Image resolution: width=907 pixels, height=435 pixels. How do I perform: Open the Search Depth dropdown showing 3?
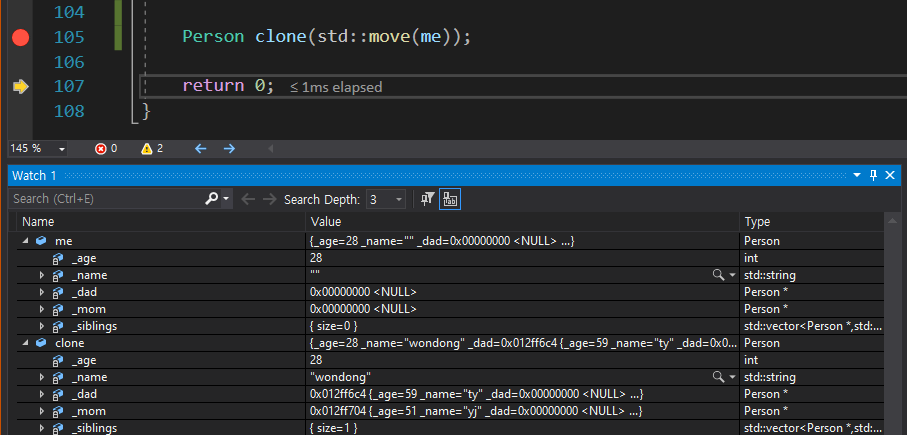click(x=385, y=200)
